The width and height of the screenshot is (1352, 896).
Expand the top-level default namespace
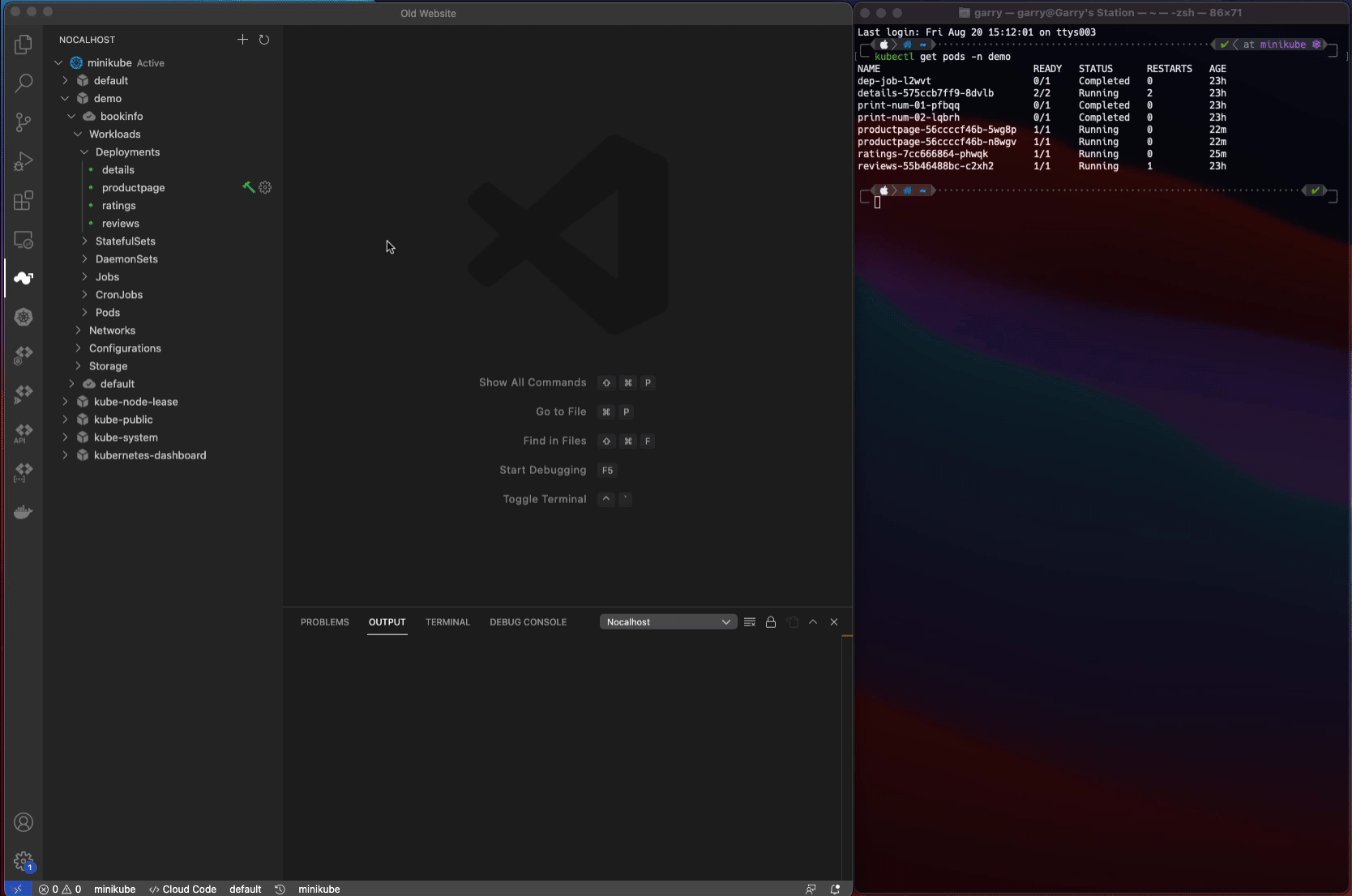click(x=65, y=80)
